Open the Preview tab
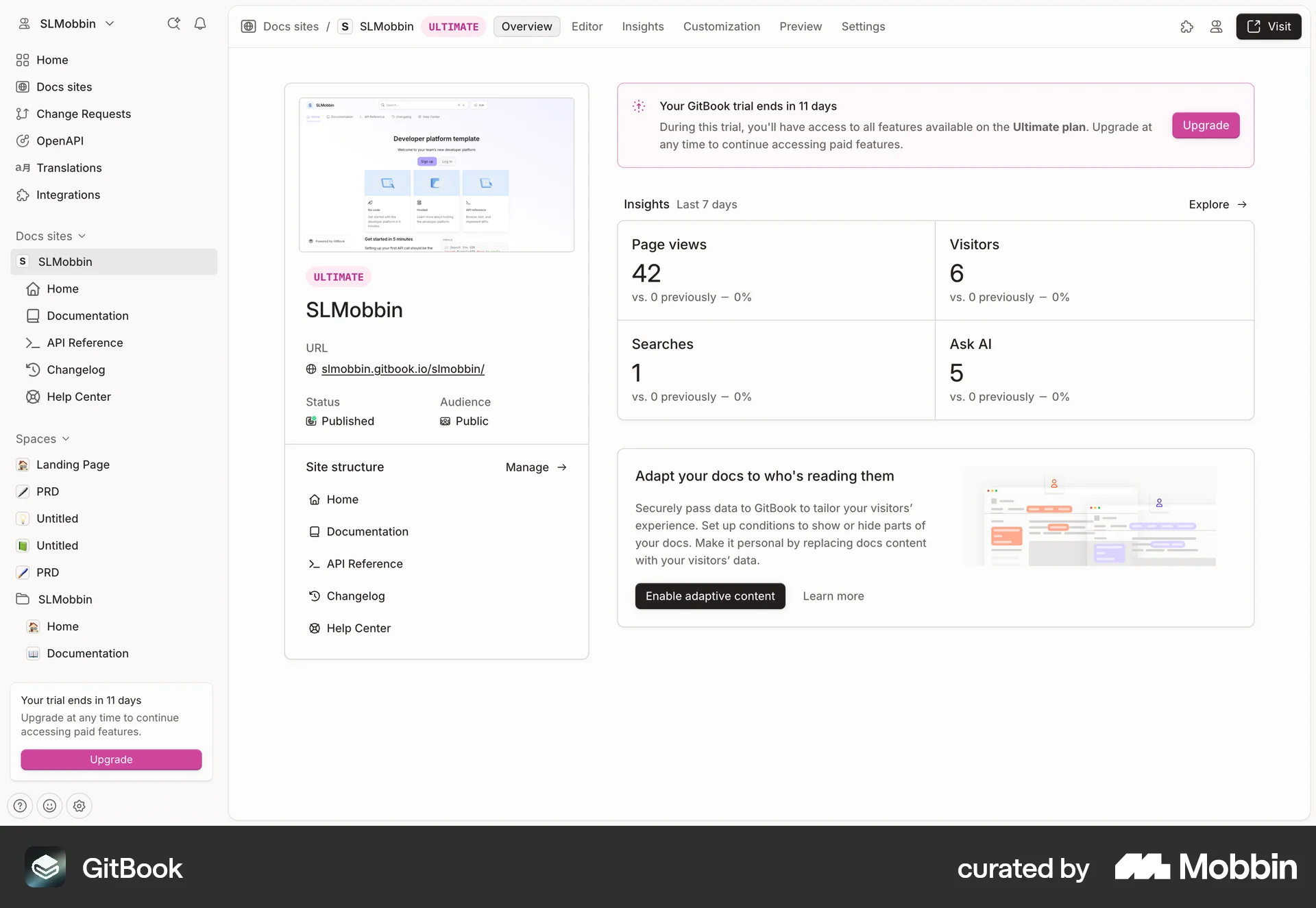The image size is (1316, 908). [800, 27]
